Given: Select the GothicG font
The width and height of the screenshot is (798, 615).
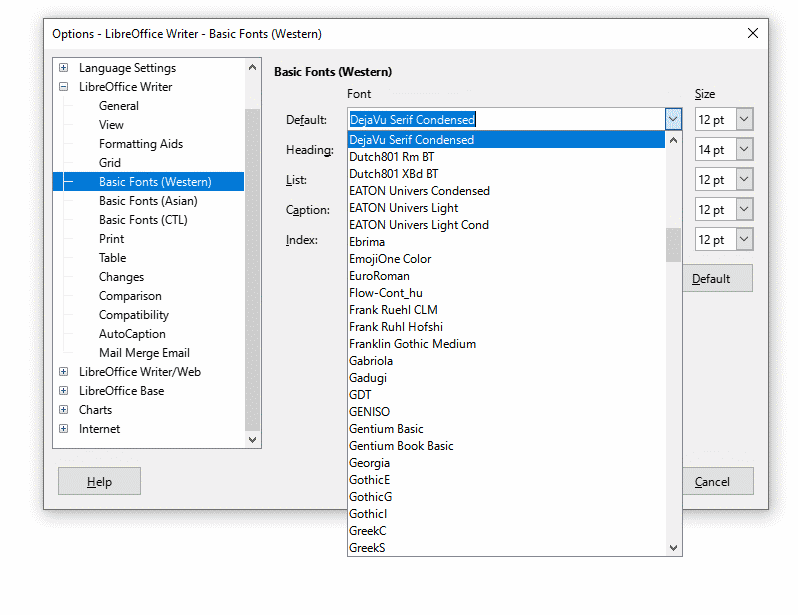Looking at the screenshot, I should point(506,497).
